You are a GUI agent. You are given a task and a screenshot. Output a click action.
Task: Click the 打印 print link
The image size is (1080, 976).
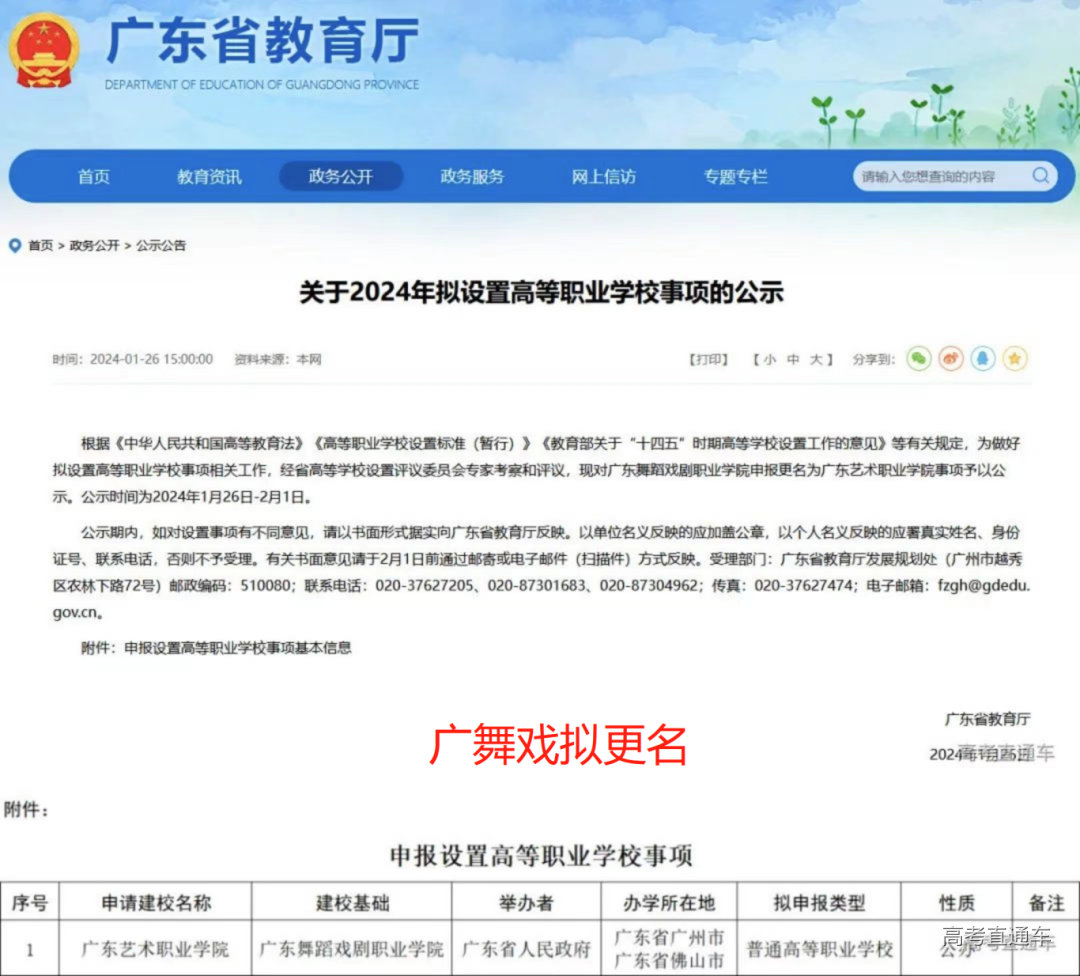click(708, 360)
